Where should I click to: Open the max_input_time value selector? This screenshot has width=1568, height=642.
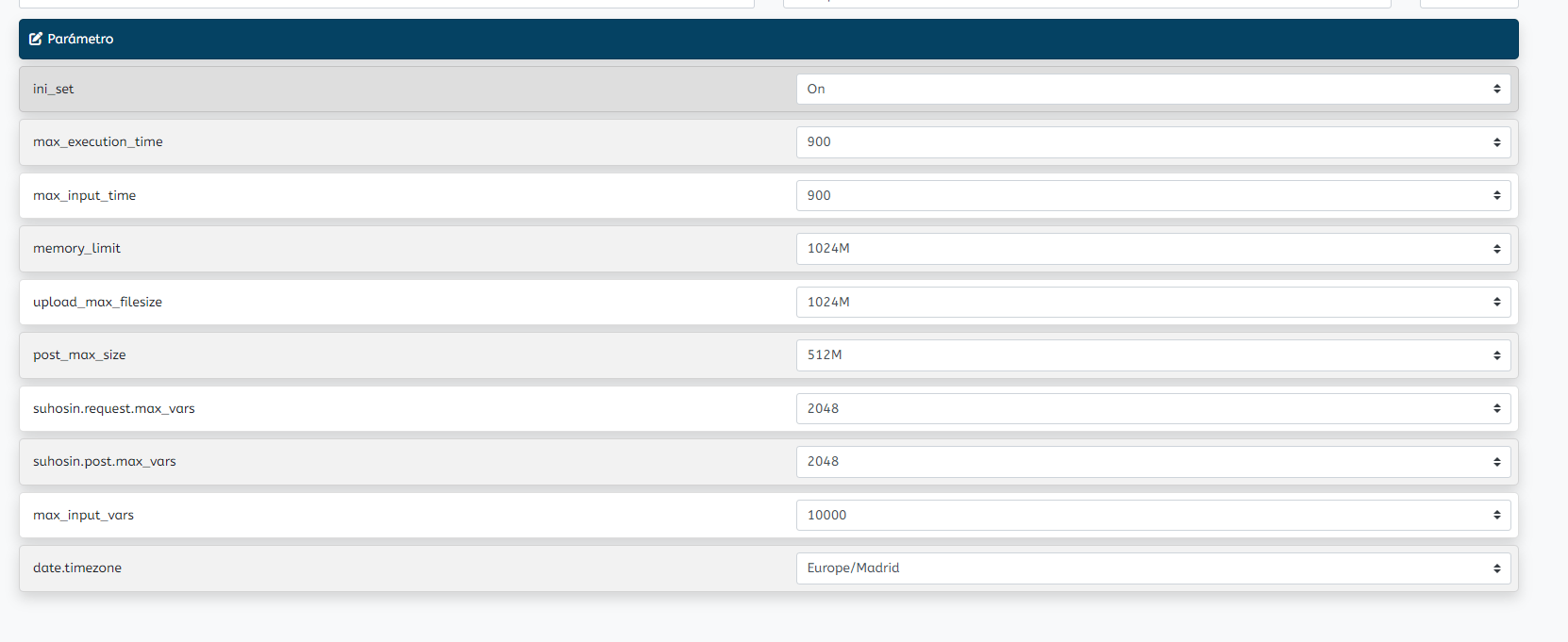click(1153, 196)
